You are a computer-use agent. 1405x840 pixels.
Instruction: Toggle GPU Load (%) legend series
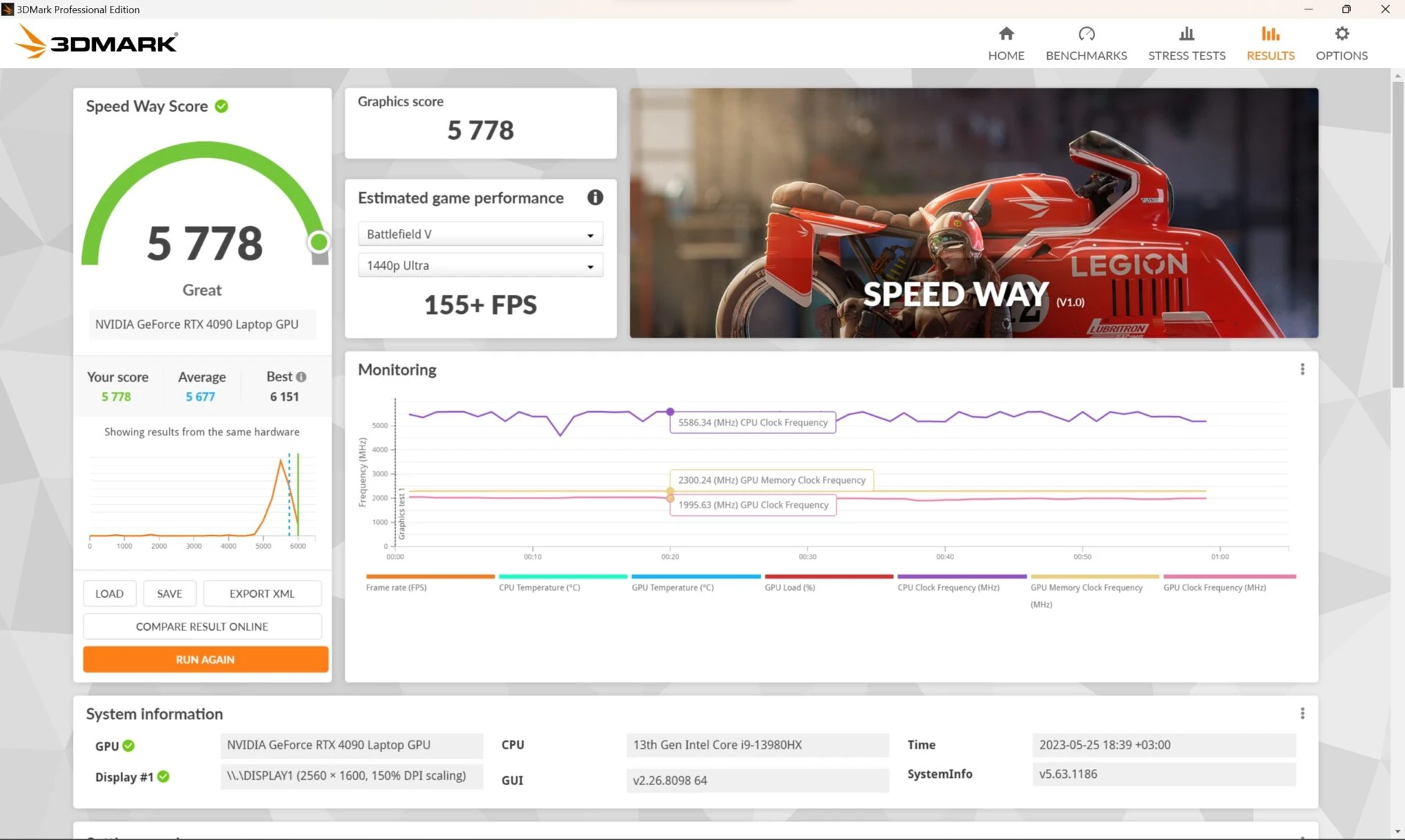tap(828, 583)
